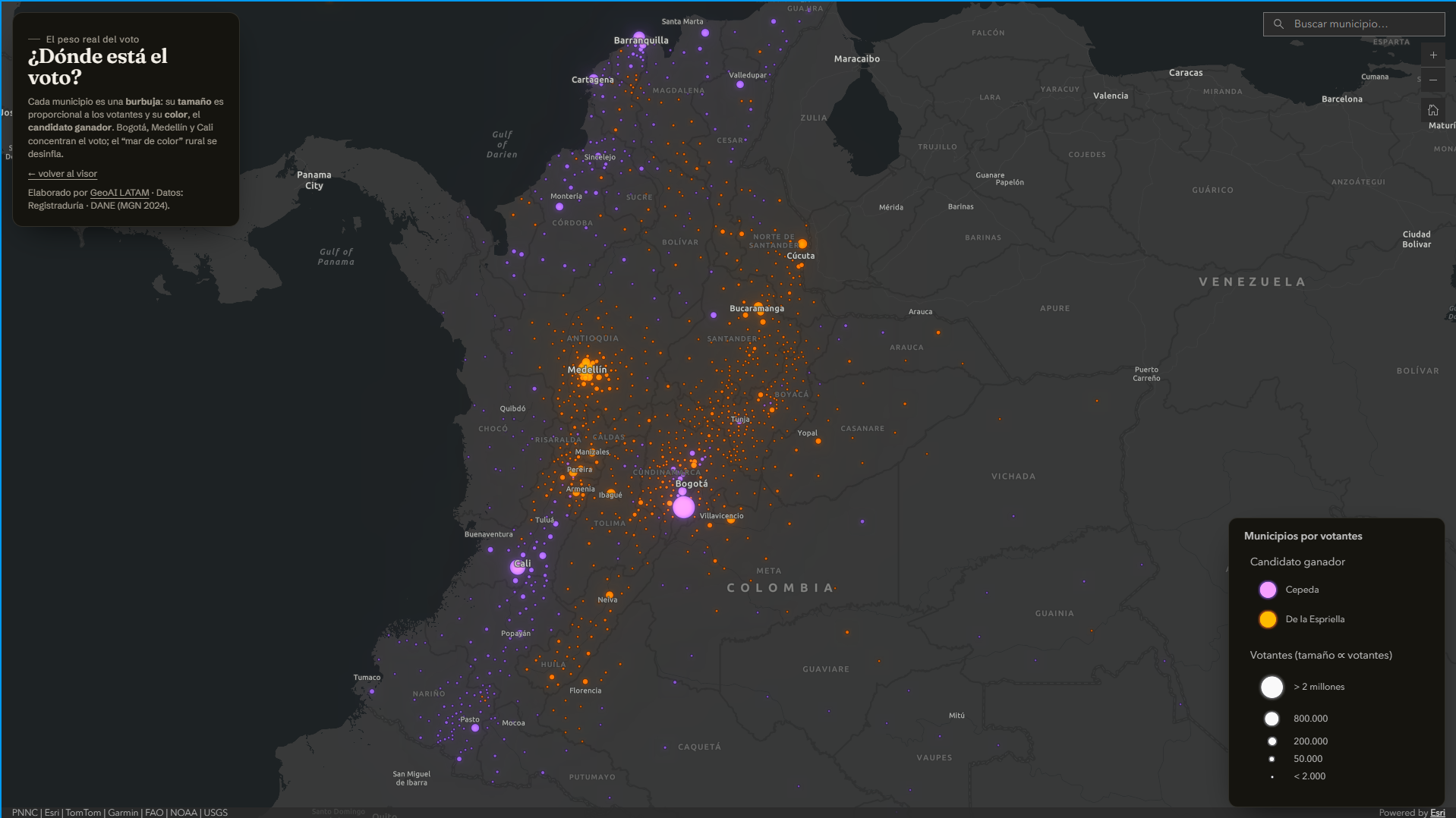The width and height of the screenshot is (1456, 818).
Task: Click the orange Neiva bubble
Action: click(x=610, y=596)
